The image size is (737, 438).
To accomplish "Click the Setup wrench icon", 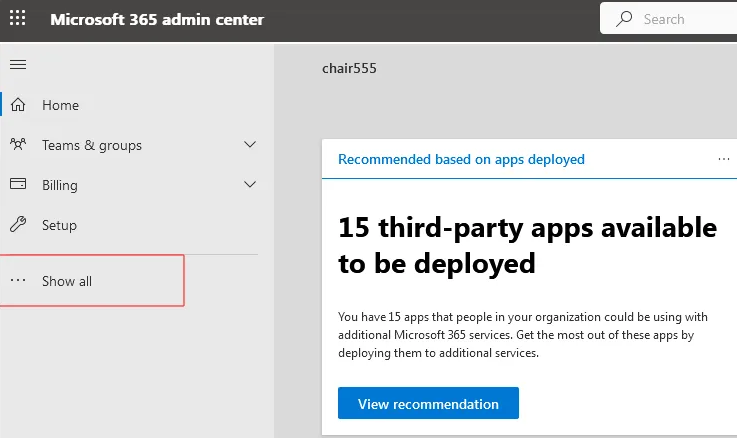I will pyautogui.click(x=18, y=225).
